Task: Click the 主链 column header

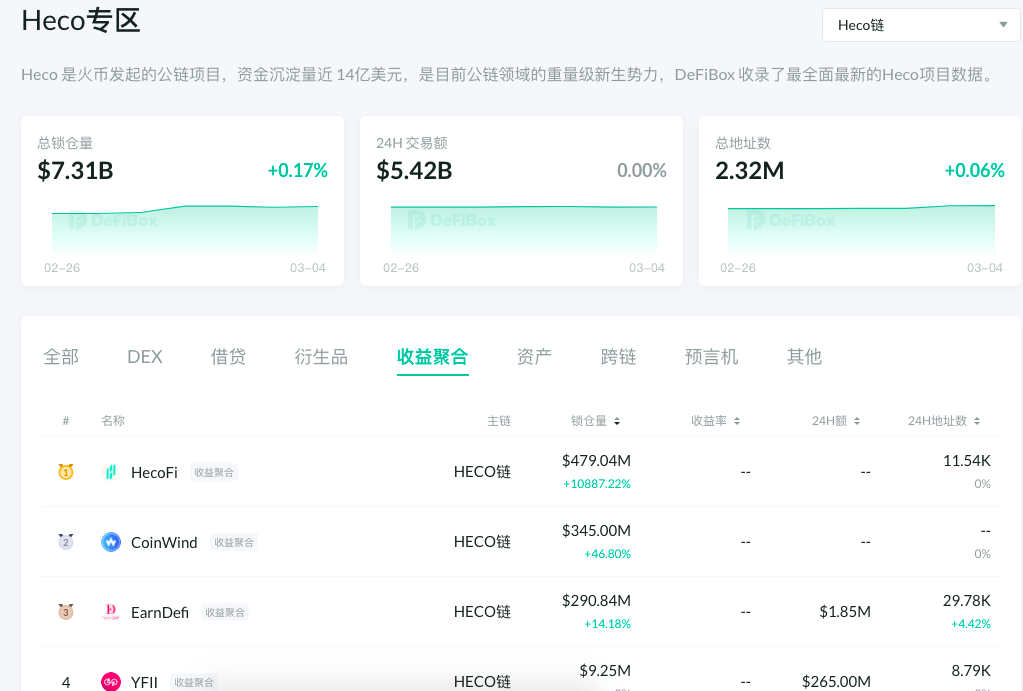Action: [x=499, y=421]
